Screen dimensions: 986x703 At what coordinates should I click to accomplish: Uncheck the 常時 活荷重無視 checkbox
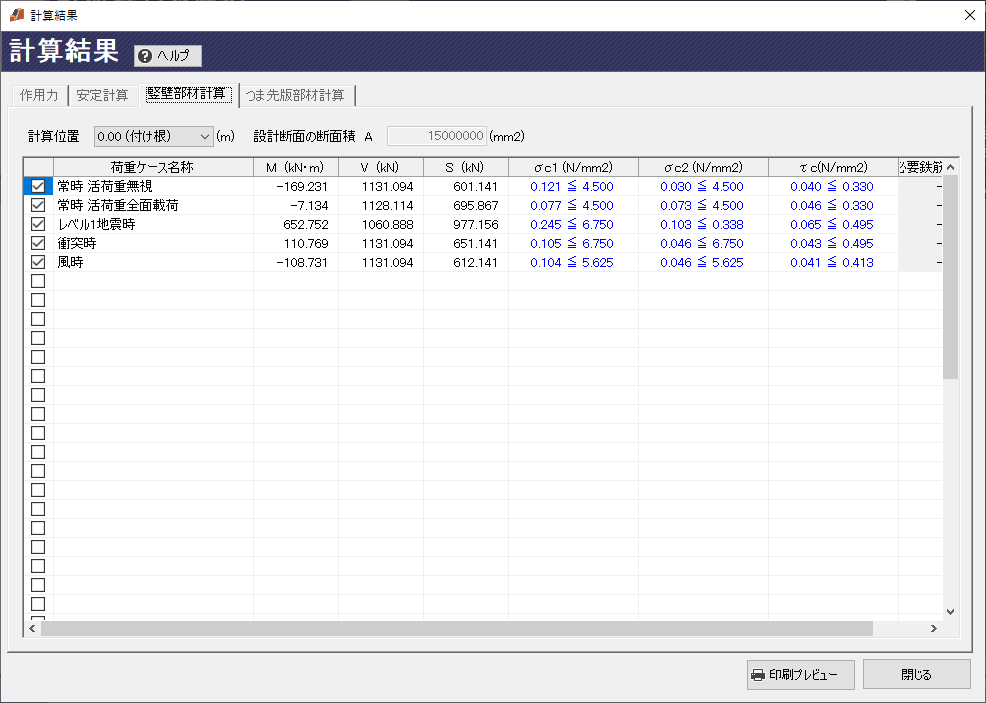pyautogui.click(x=38, y=186)
